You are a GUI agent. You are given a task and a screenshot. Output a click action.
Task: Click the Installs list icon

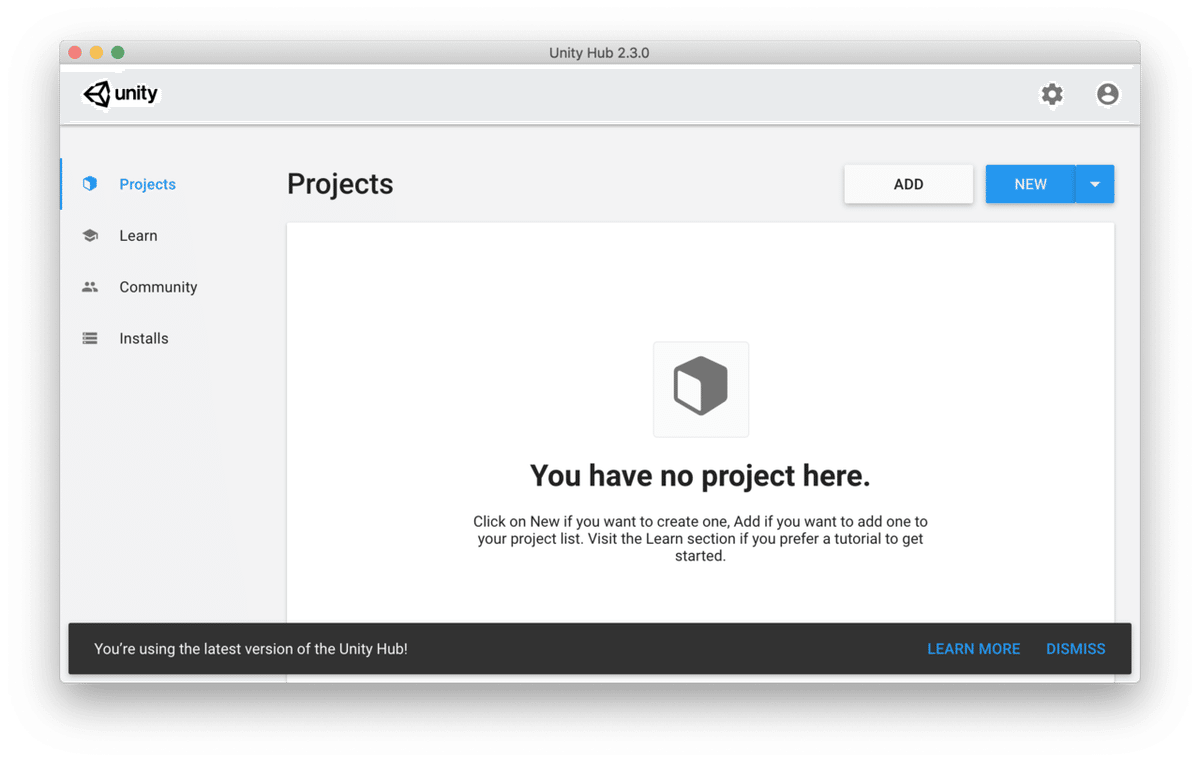coord(90,339)
